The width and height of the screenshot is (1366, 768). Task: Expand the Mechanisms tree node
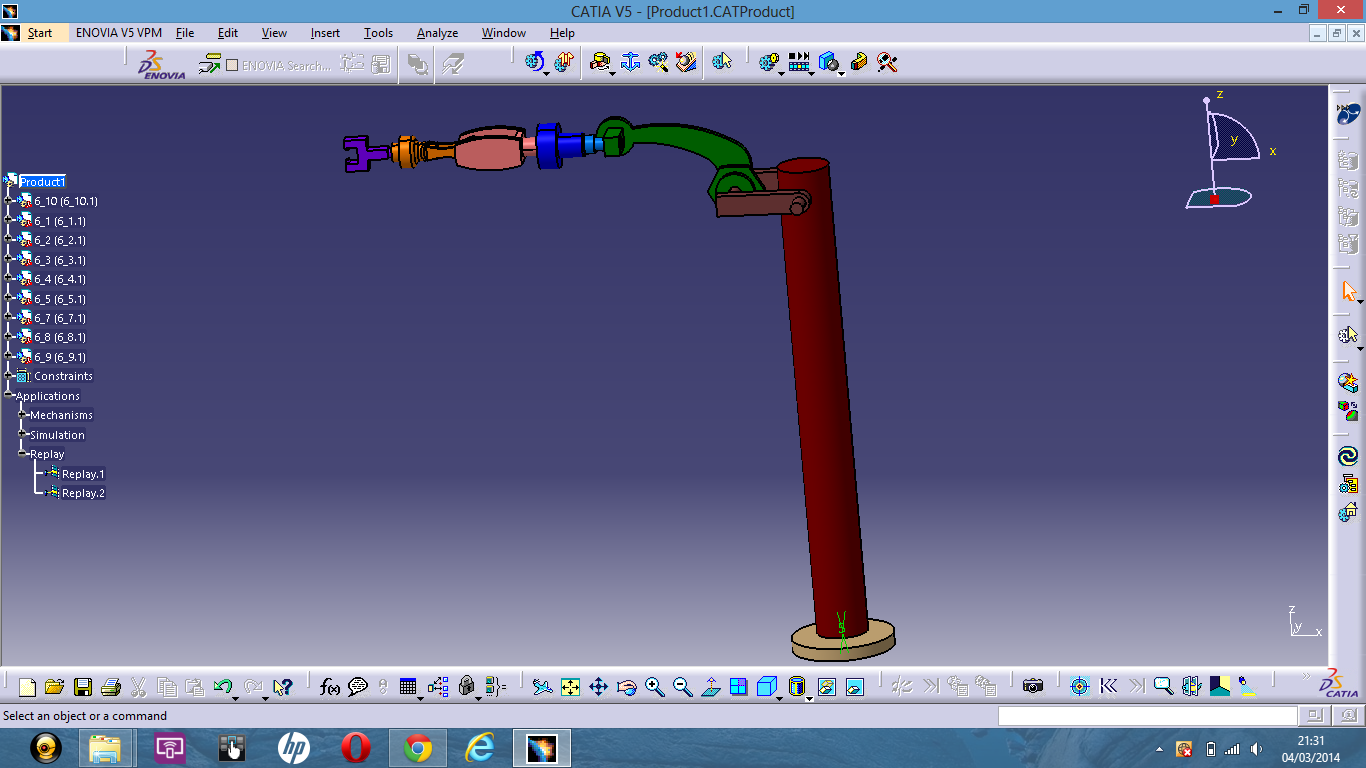(x=24, y=415)
